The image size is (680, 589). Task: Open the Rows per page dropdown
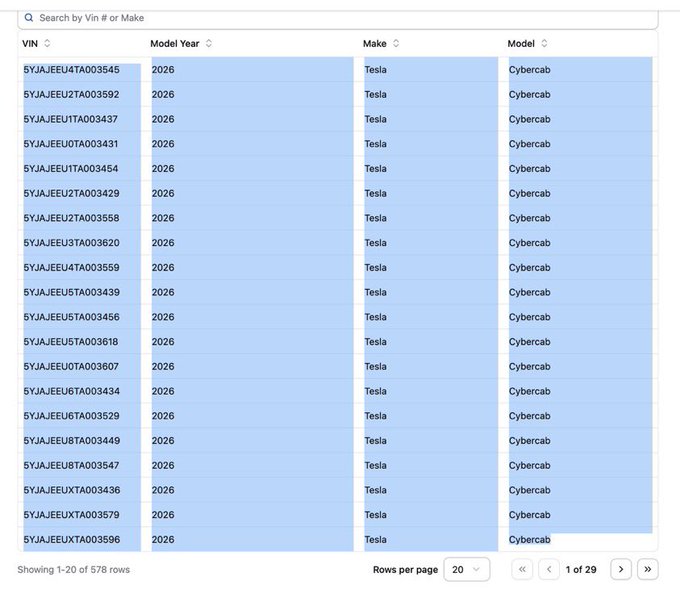pos(467,569)
